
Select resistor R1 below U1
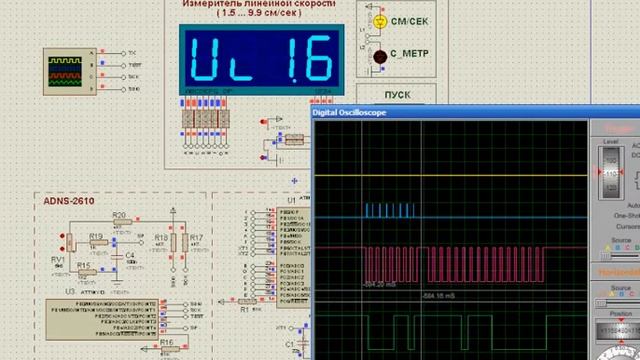tap(248, 302)
